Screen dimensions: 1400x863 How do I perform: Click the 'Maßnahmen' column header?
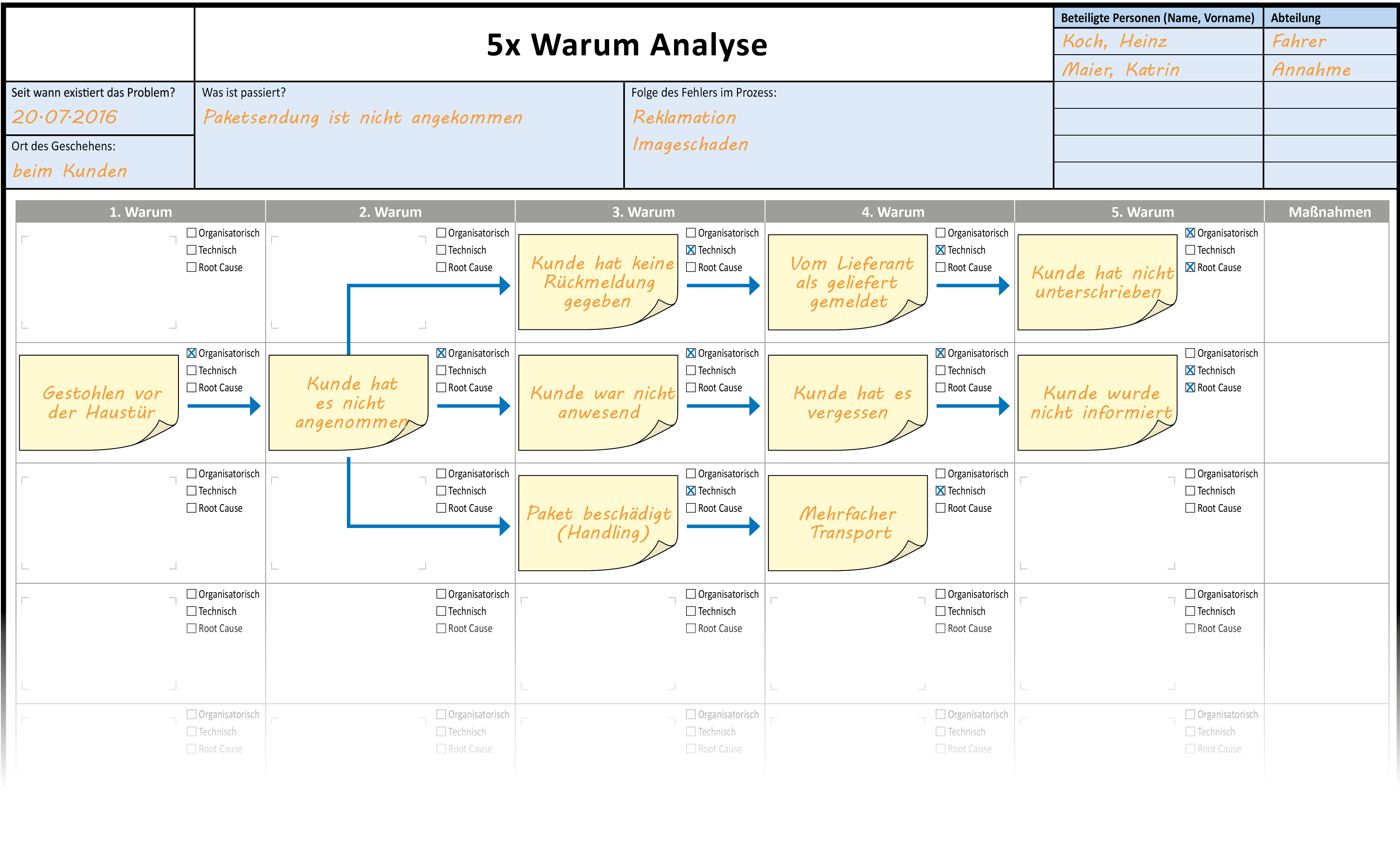(1326, 212)
